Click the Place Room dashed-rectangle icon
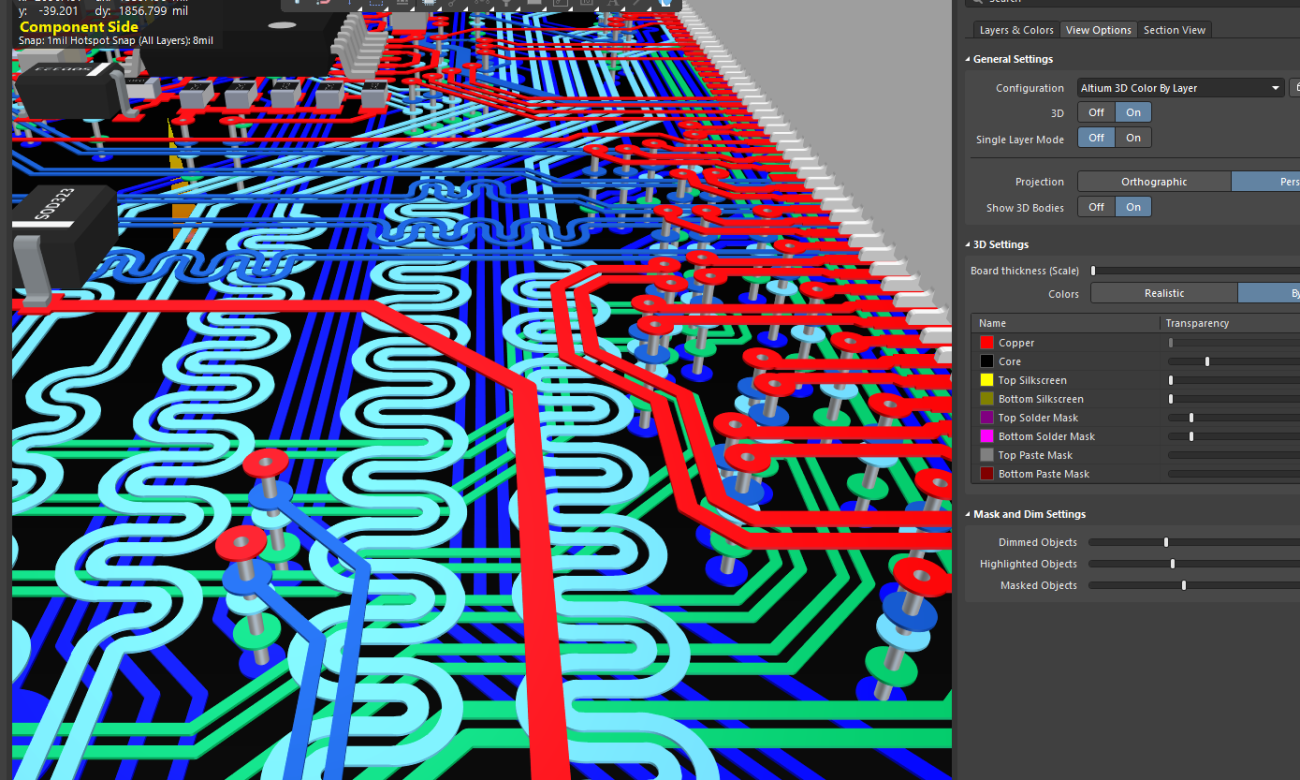Screen dimensions: 1300x780 tap(377, 4)
